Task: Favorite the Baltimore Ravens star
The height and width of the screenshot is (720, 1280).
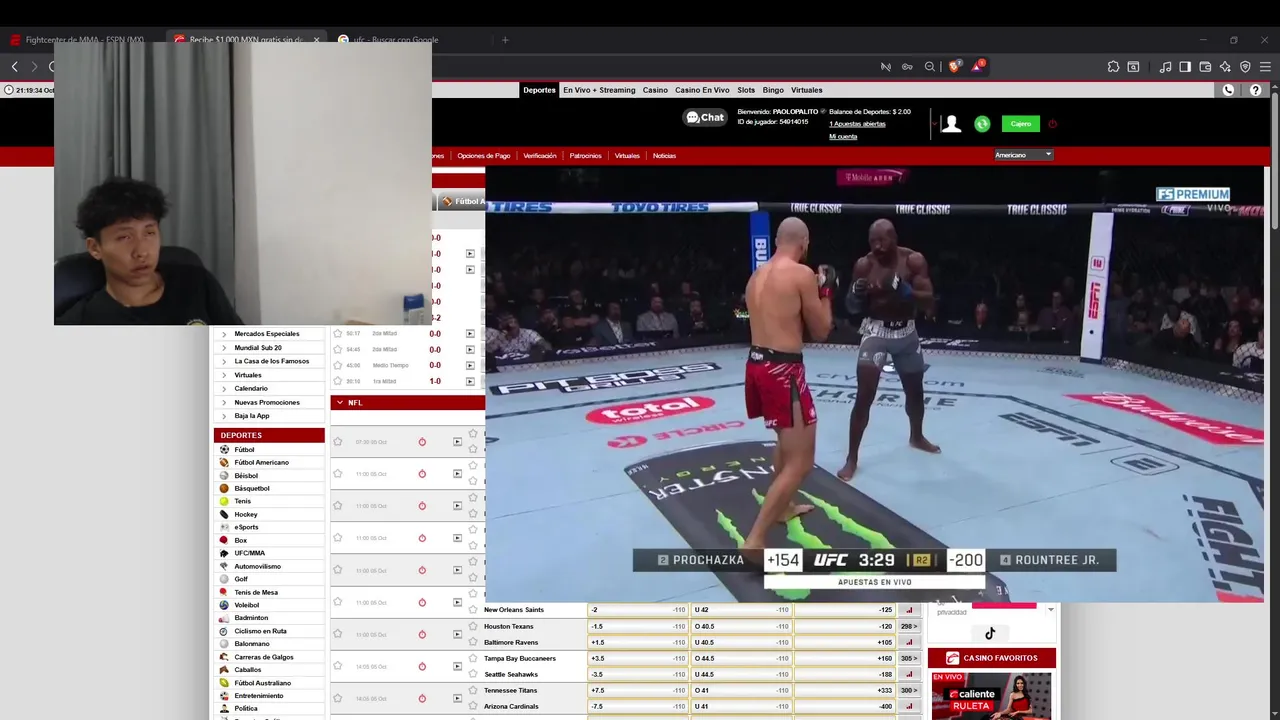Action: tap(473, 642)
